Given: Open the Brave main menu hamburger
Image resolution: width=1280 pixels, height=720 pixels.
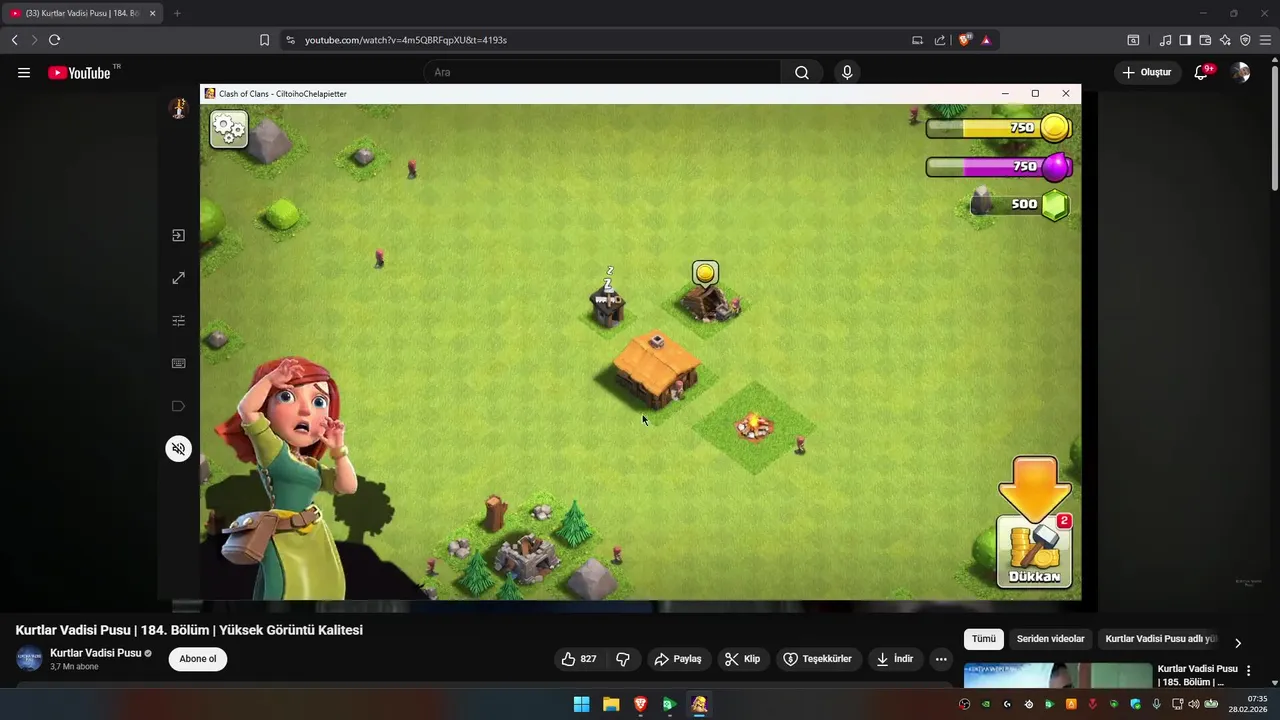Looking at the screenshot, I should pos(1265,40).
